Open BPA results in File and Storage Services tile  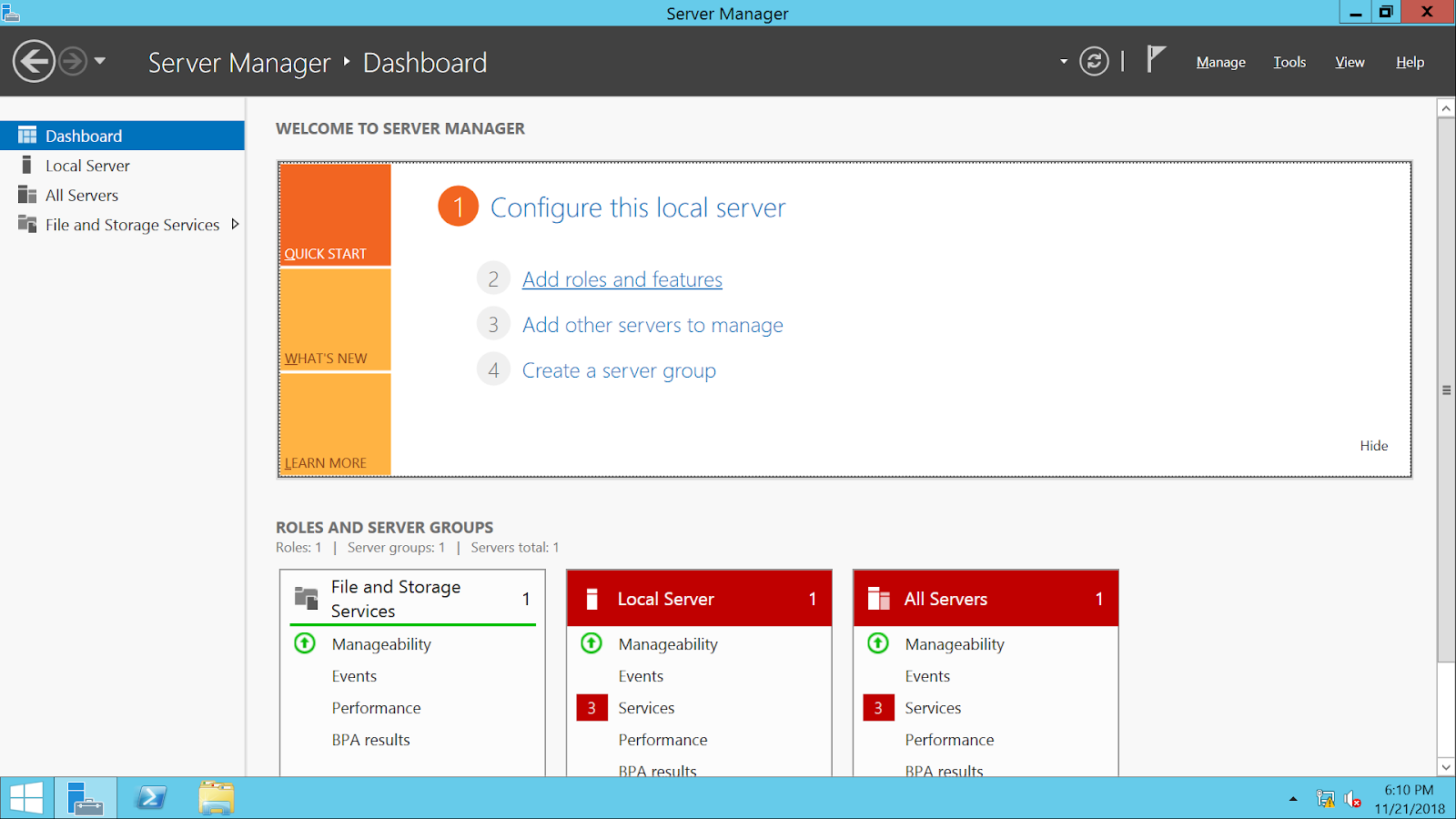[370, 740]
